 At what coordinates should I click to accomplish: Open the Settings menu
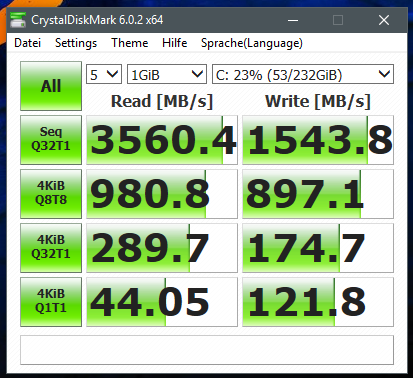pos(76,43)
